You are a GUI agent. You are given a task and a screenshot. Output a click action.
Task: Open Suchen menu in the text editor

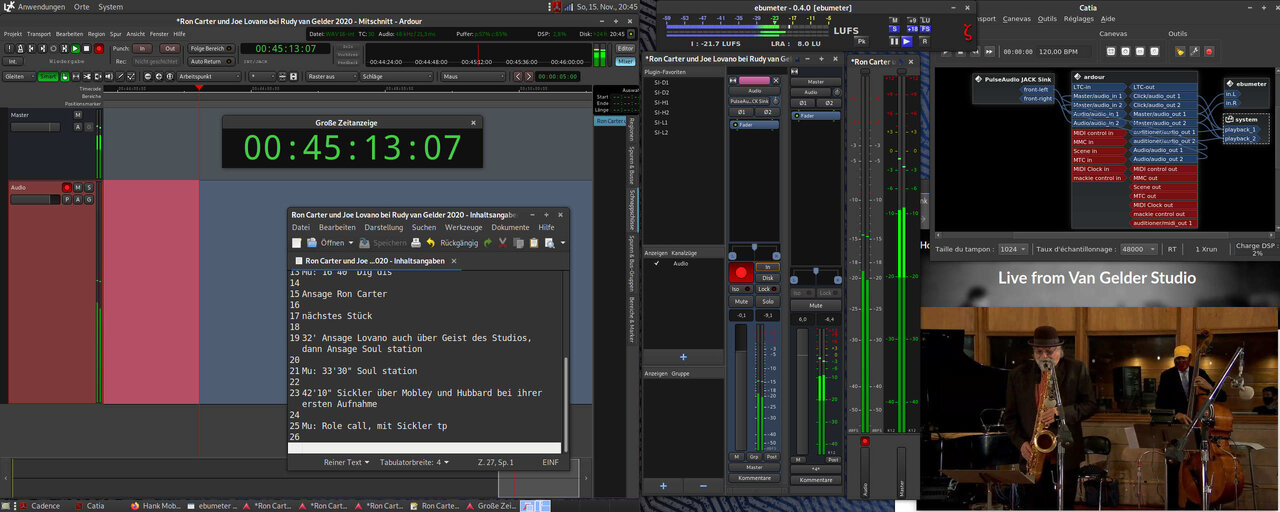click(424, 227)
